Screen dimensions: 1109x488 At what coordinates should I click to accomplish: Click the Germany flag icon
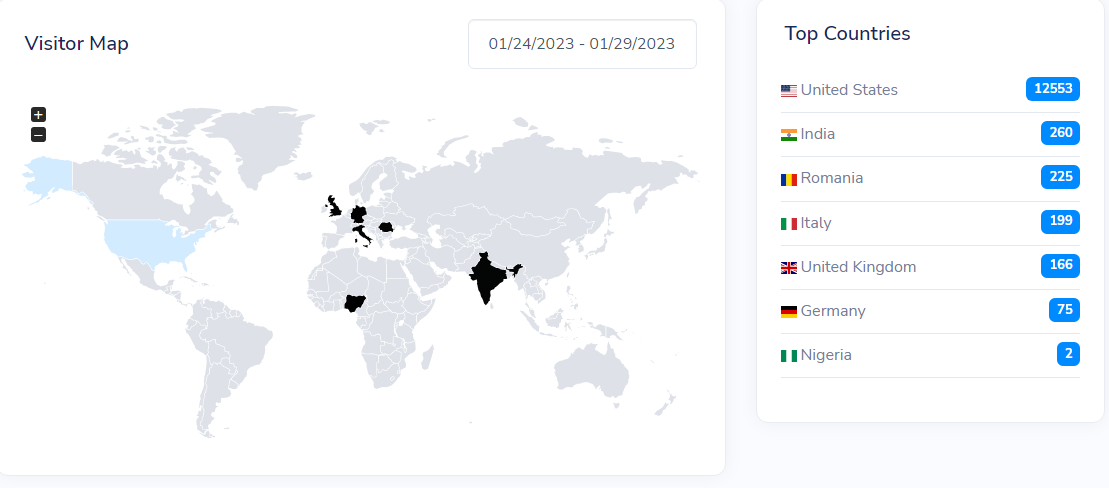[x=789, y=312]
